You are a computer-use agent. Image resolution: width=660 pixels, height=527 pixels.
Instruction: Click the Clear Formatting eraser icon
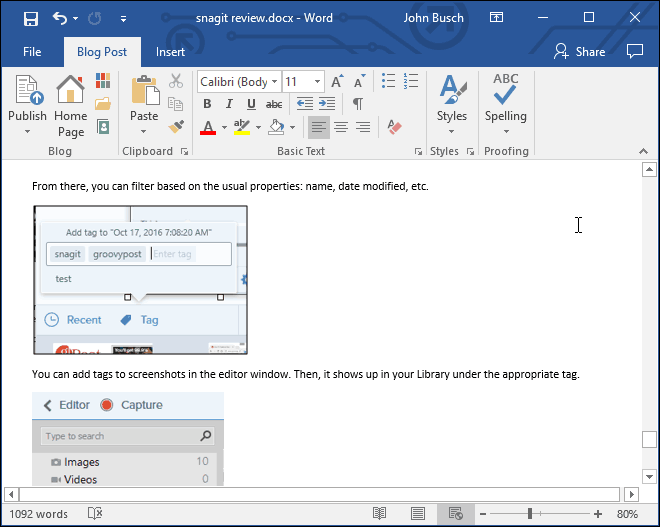(394, 127)
